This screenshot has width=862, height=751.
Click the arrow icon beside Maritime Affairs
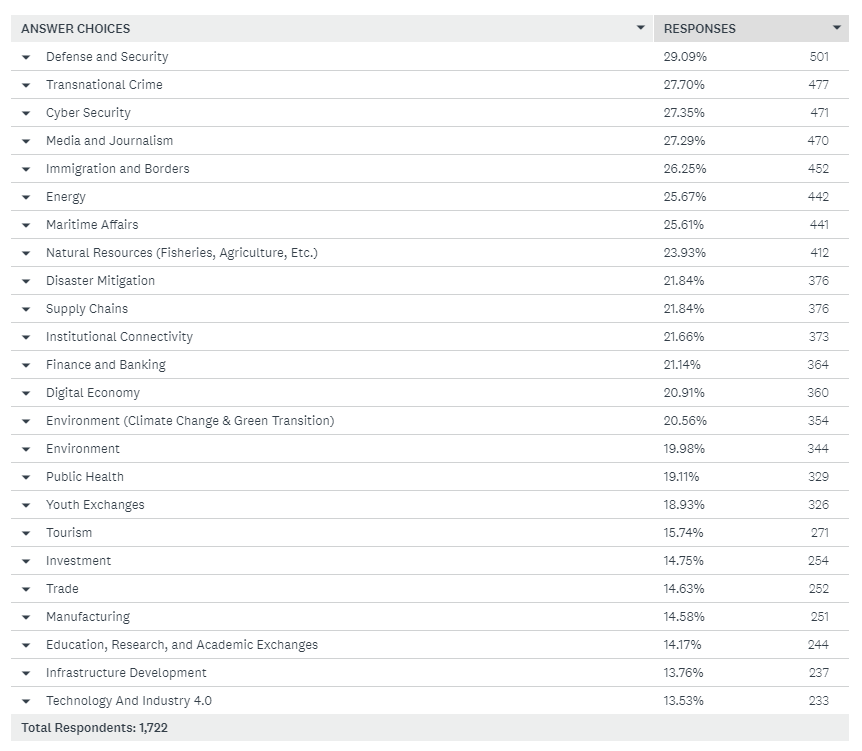coord(26,225)
